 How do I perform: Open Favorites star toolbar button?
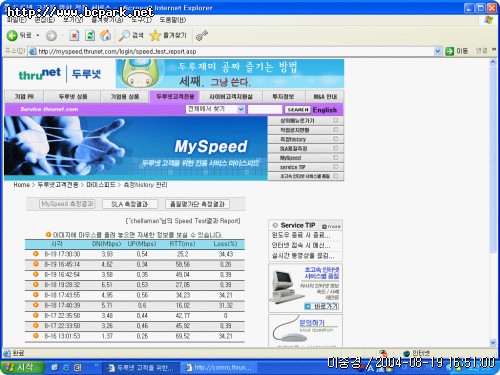coord(168,35)
